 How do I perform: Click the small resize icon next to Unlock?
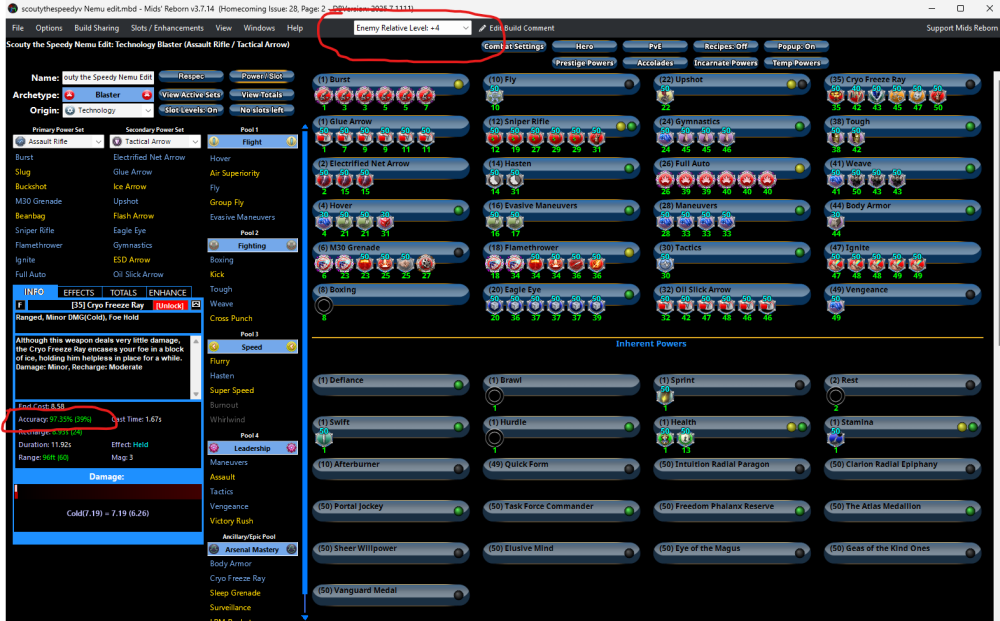196,304
